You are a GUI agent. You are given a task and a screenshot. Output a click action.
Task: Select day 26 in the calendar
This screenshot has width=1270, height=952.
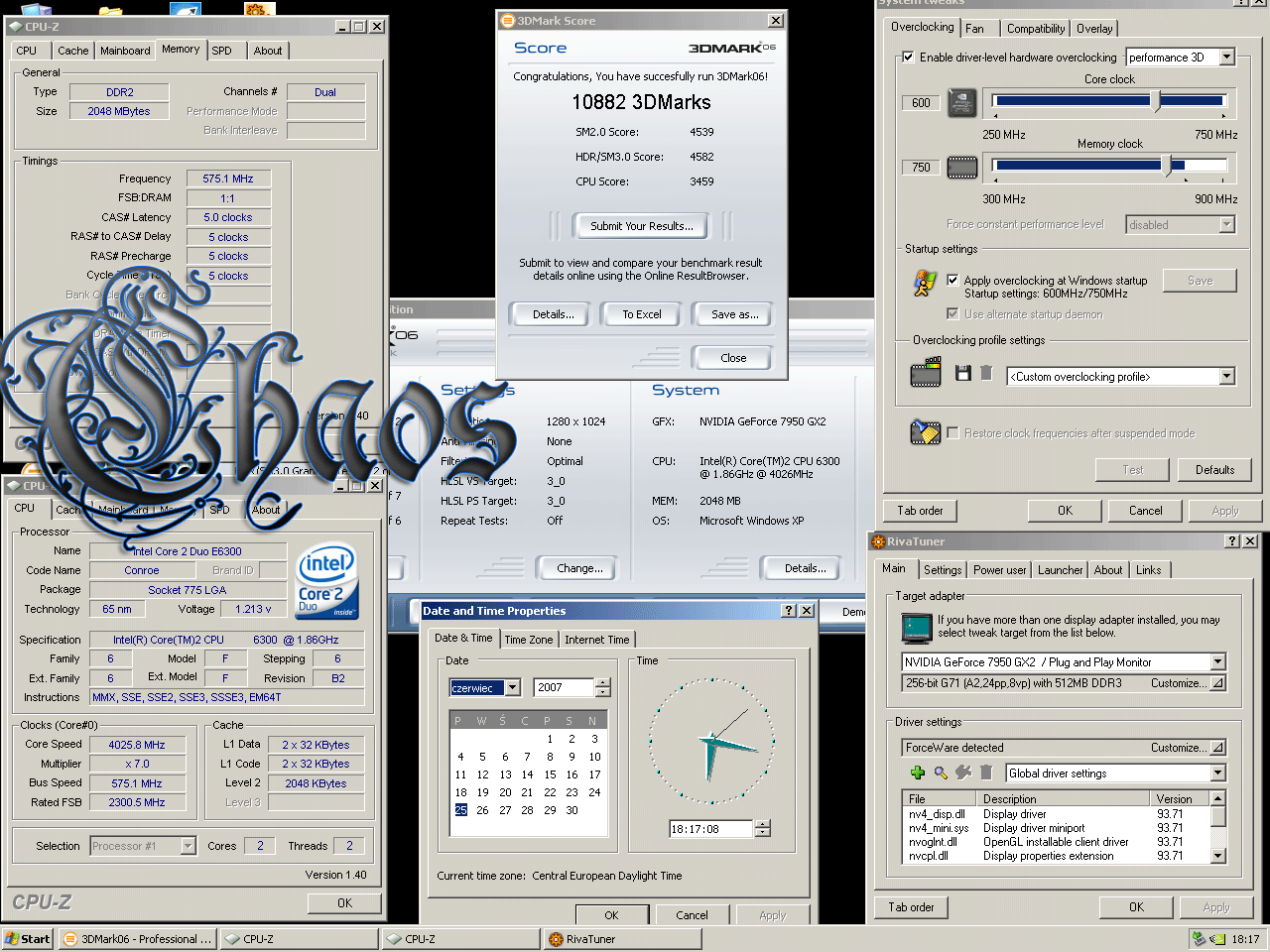click(482, 810)
